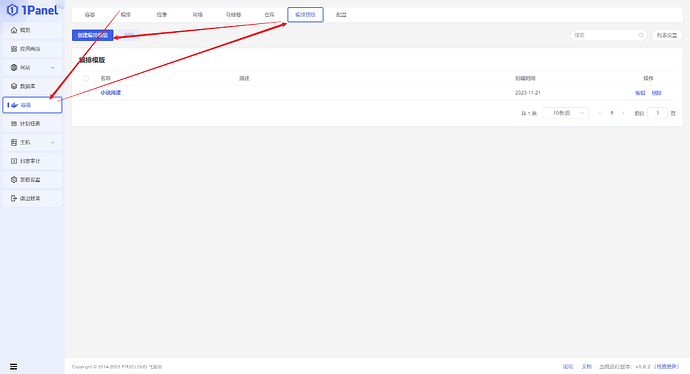Expand the 网站 sidebar submenu chevron
The width and height of the screenshot is (690, 374).
pyautogui.click(x=53, y=68)
